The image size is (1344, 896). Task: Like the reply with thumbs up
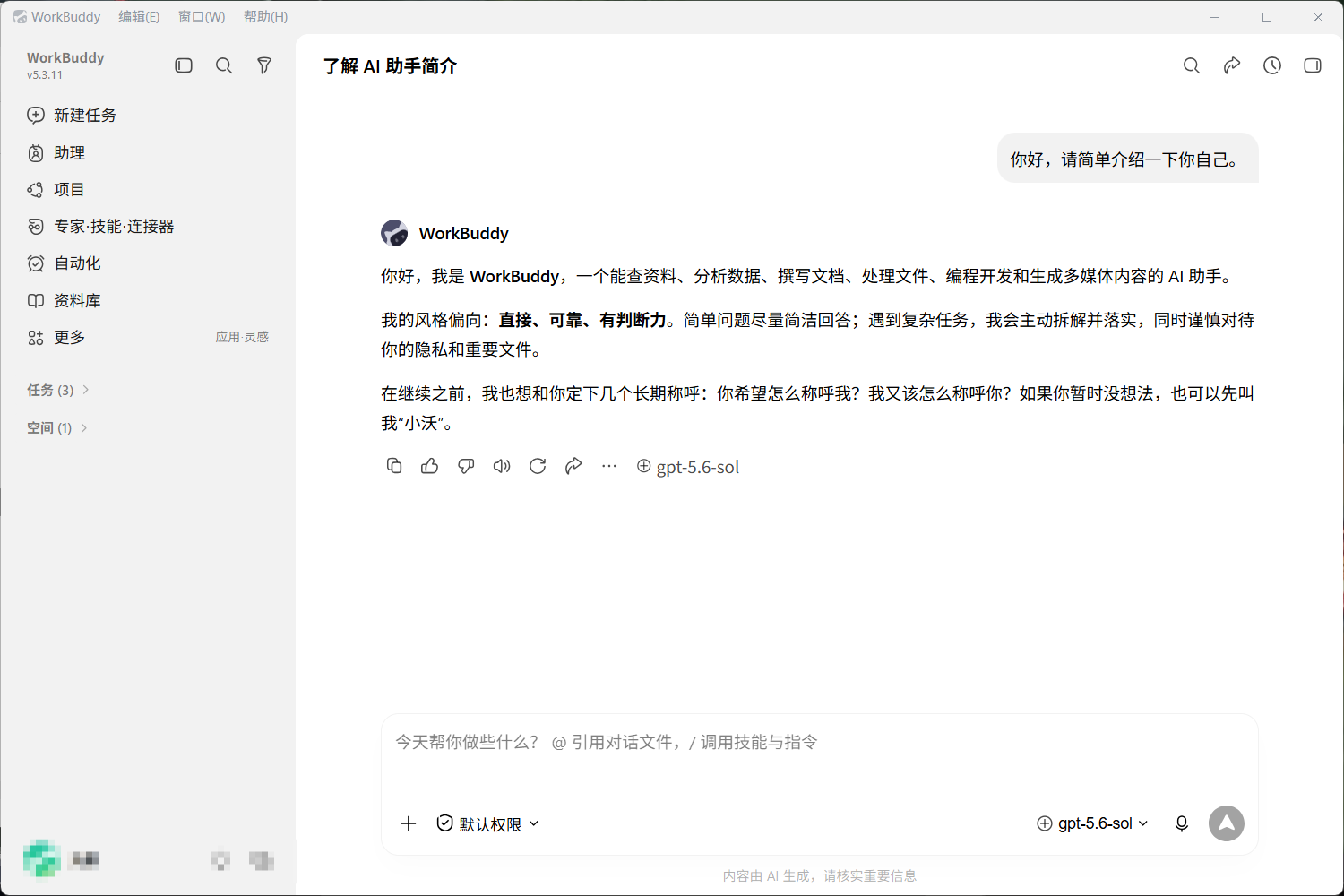tap(430, 466)
